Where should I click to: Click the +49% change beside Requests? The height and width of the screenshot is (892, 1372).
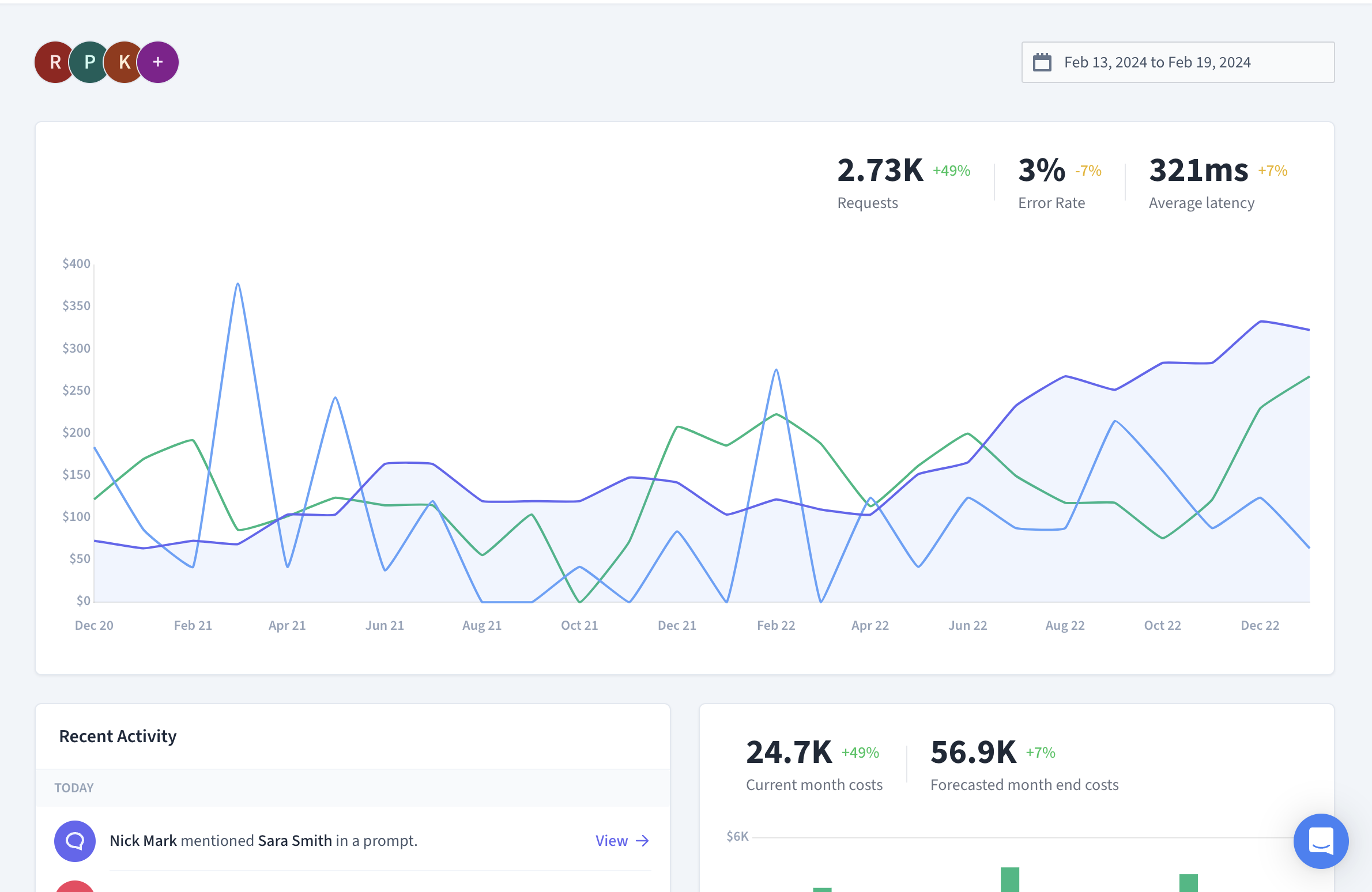click(x=952, y=171)
